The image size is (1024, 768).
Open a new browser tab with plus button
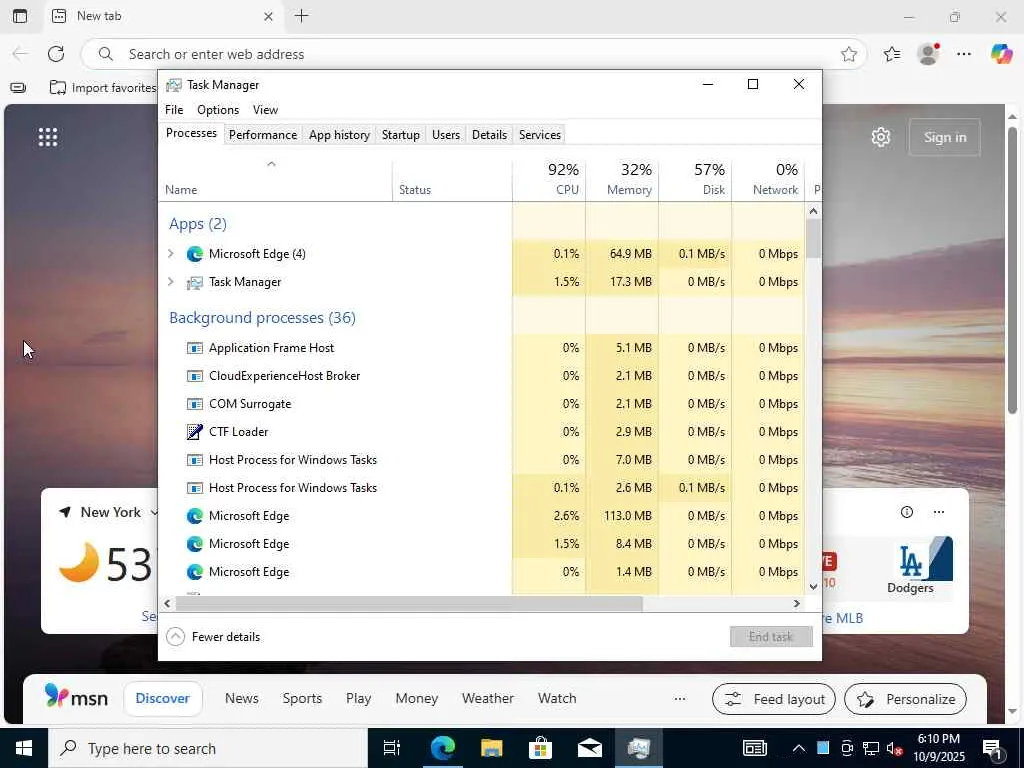pos(302,16)
